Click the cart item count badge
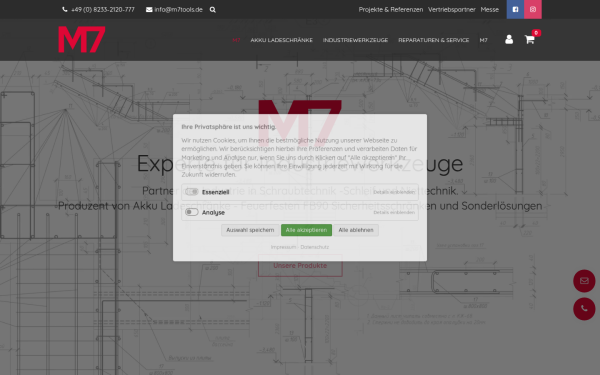This screenshot has width=600, height=375. pyautogui.click(x=536, y=33)
